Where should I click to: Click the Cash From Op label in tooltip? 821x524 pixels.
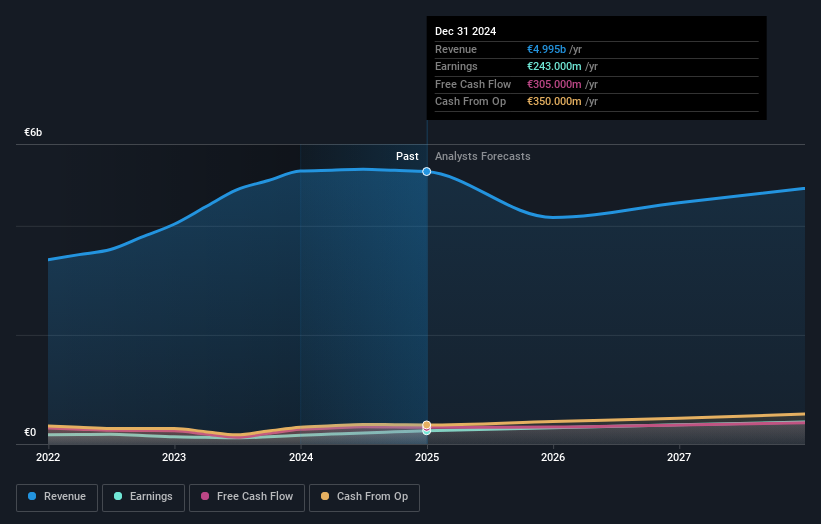[x=470, y=102]
